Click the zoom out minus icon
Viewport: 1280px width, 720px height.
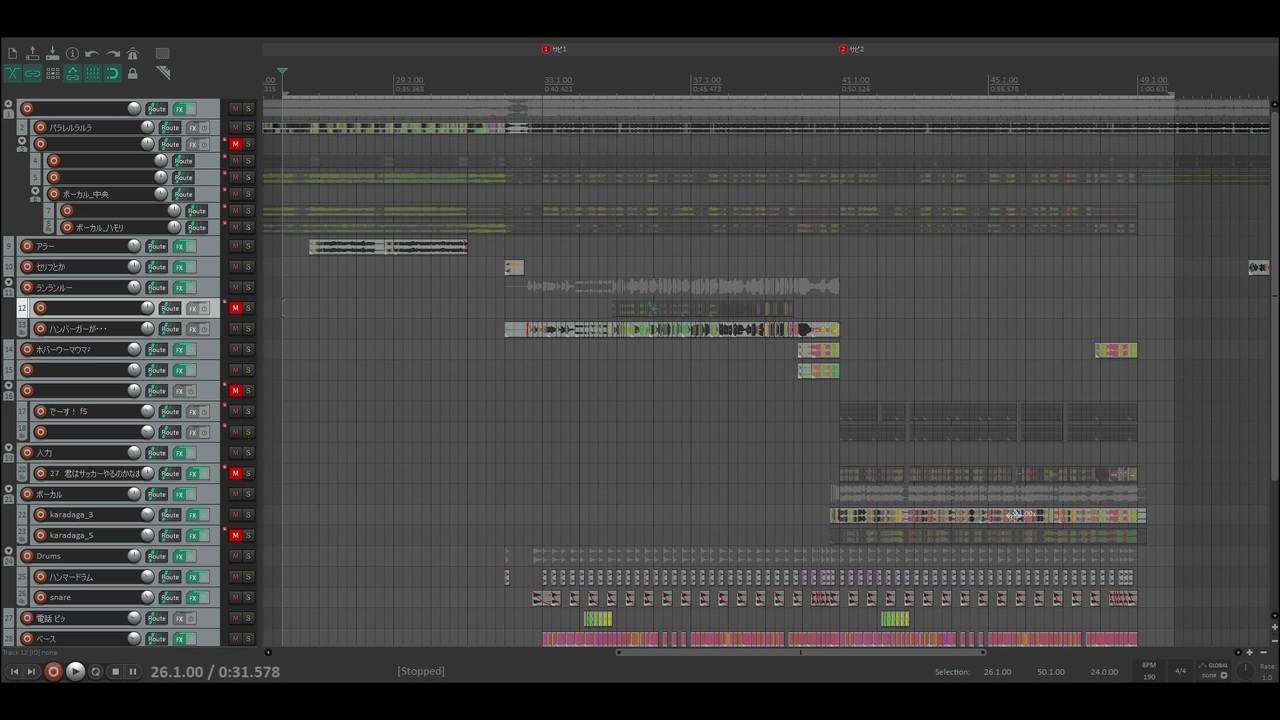(x=1263, y=652)
